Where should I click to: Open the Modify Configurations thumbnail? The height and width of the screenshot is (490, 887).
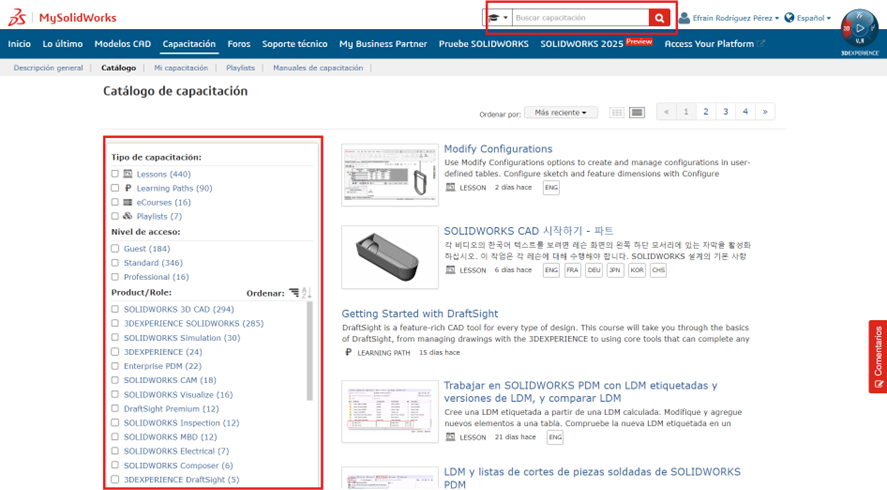(390, 175)
